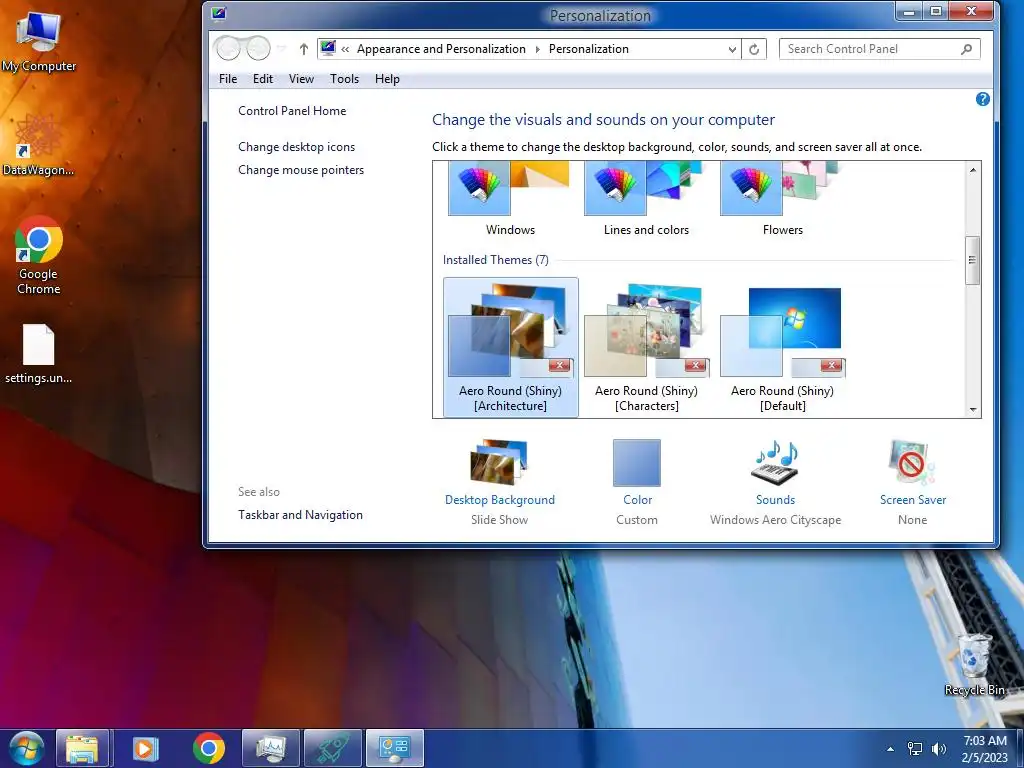Open Desktop Background settings
Screen dimensions: 1024x768
pyautogui.click(x=500, y=482)
